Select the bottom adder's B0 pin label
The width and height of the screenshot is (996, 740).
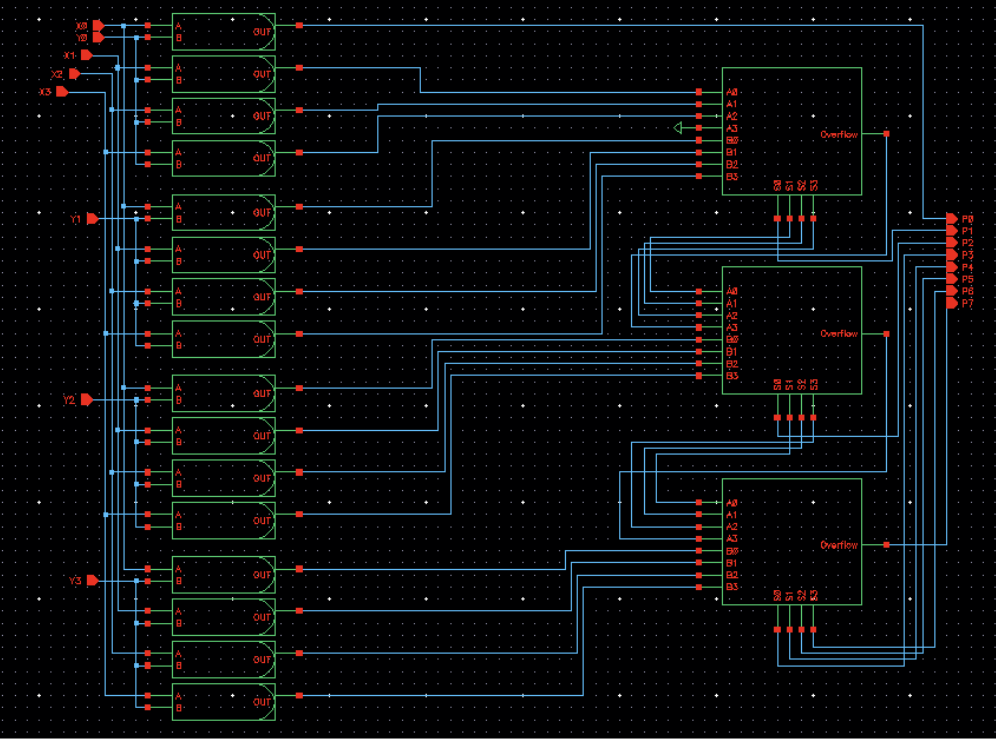[732, 551]
